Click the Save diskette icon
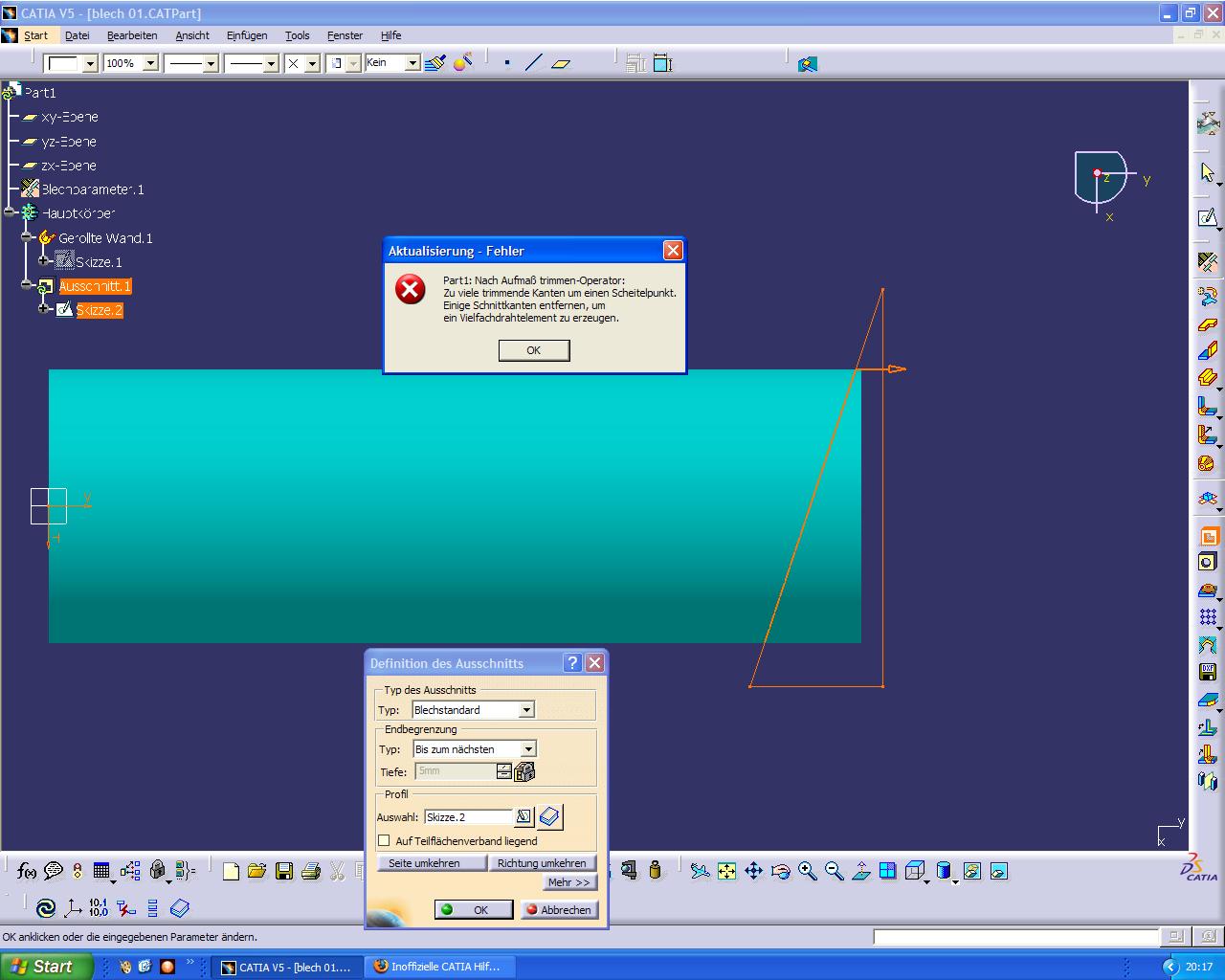The image size is (1225, 980). coord(283,871)
